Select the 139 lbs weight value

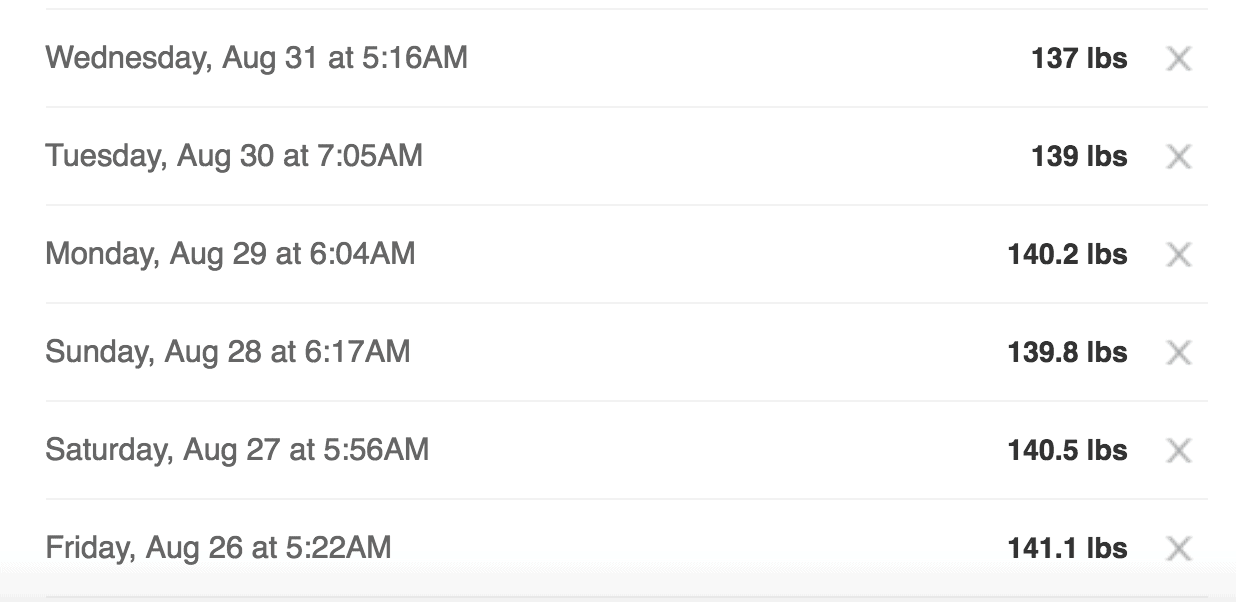pos(1079,157)
